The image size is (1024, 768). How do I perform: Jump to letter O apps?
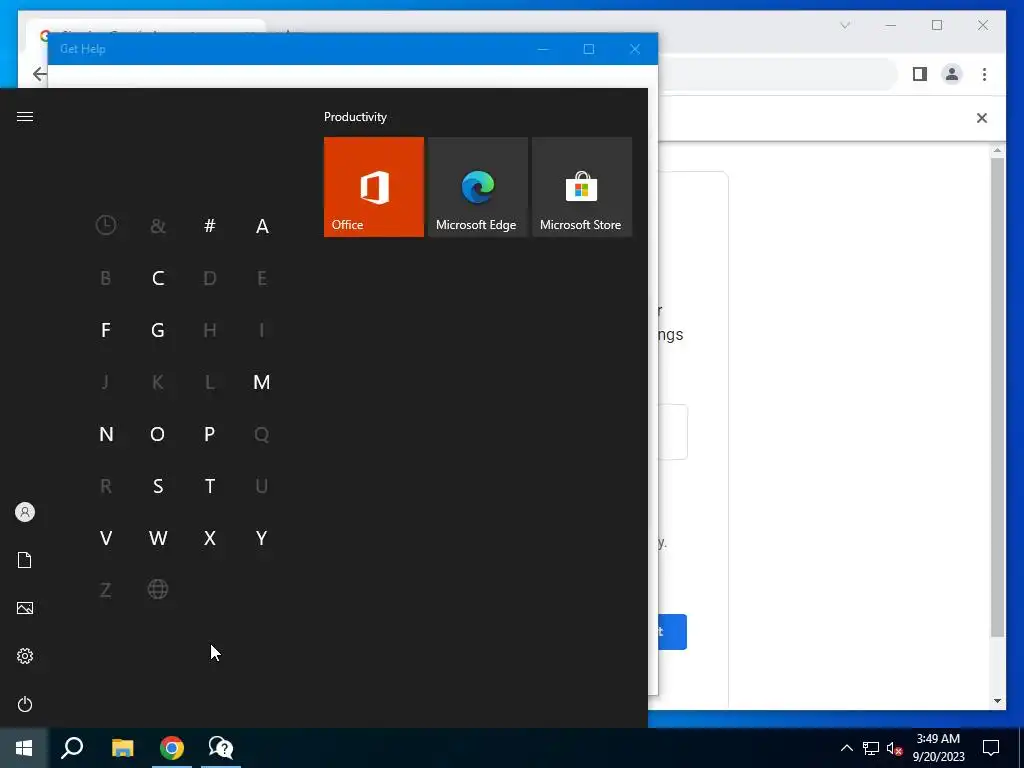pyautogui.click(x=157, y=434)
